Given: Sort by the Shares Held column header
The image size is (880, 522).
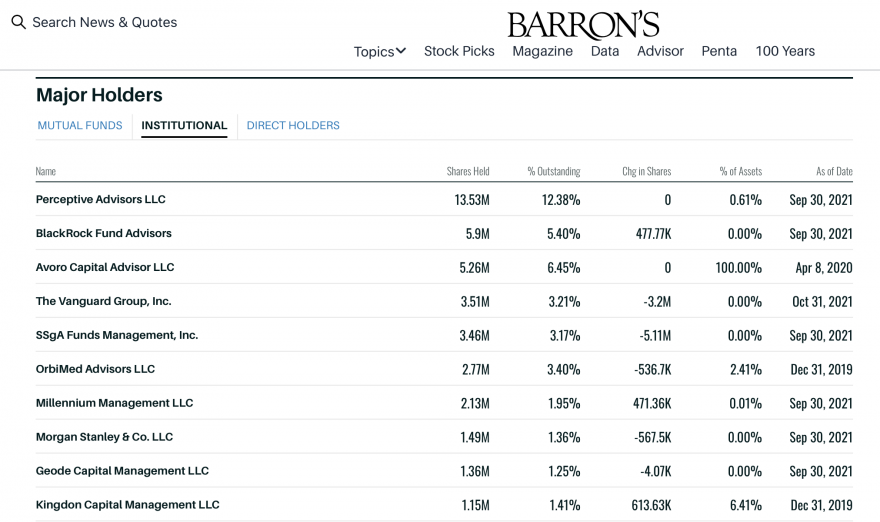Looking at the screenshot, I should point(468,171).
